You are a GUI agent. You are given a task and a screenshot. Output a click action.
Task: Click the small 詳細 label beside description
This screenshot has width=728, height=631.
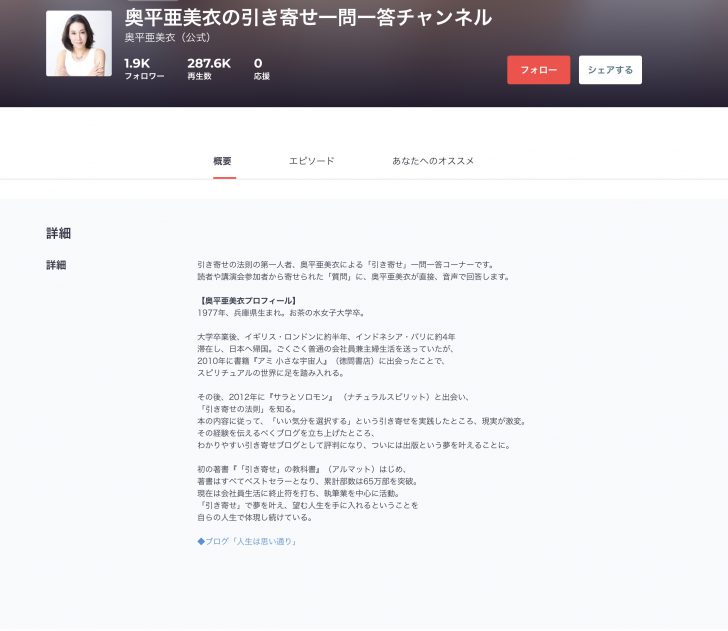point(56,265)
